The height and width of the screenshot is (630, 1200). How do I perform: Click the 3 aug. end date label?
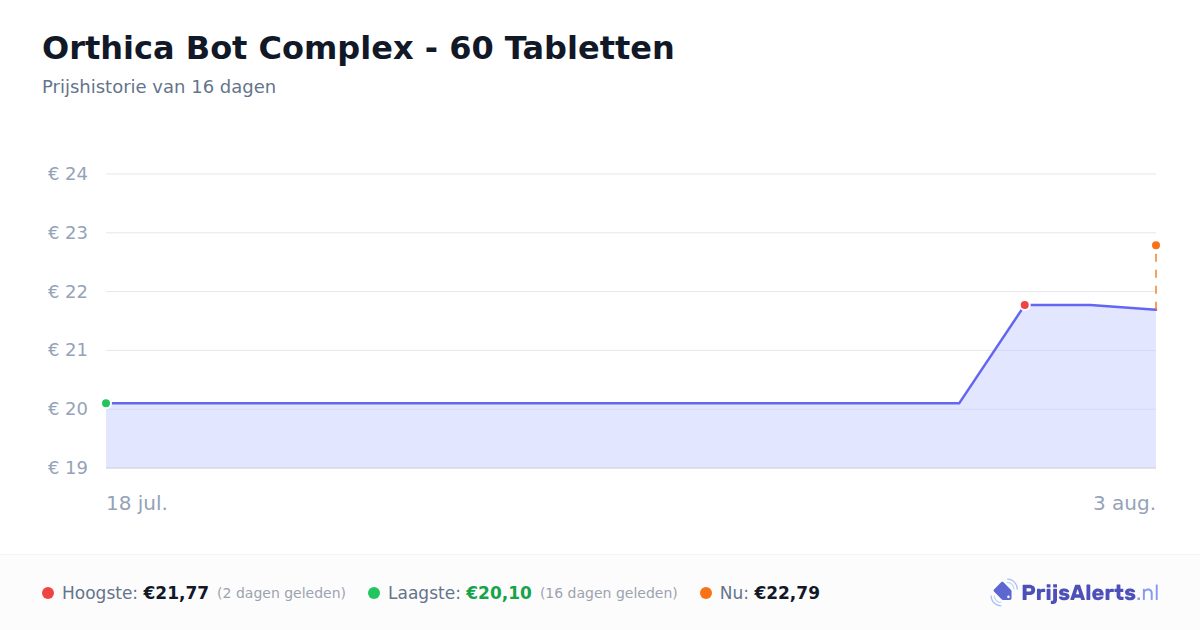(1124, 503)
